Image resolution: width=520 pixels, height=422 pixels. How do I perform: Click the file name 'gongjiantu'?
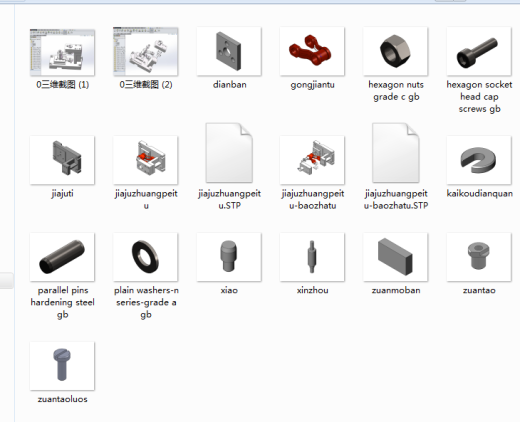tap(312, 85)
